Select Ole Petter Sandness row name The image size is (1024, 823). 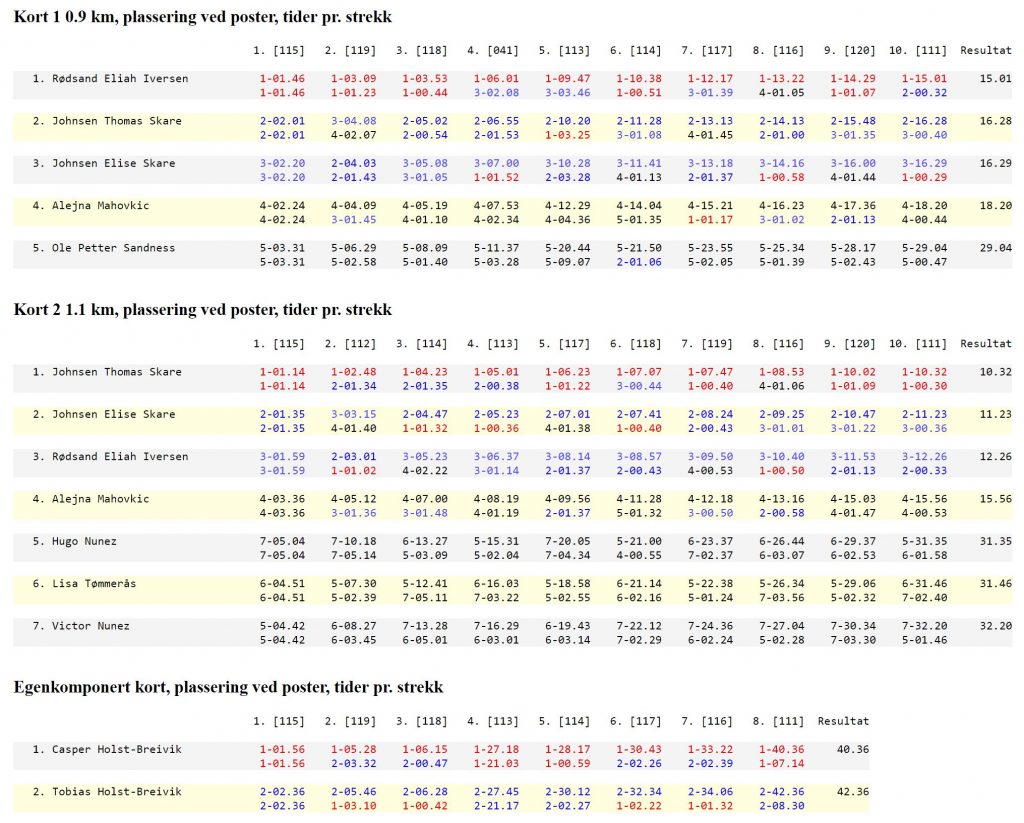coord(113,248)
